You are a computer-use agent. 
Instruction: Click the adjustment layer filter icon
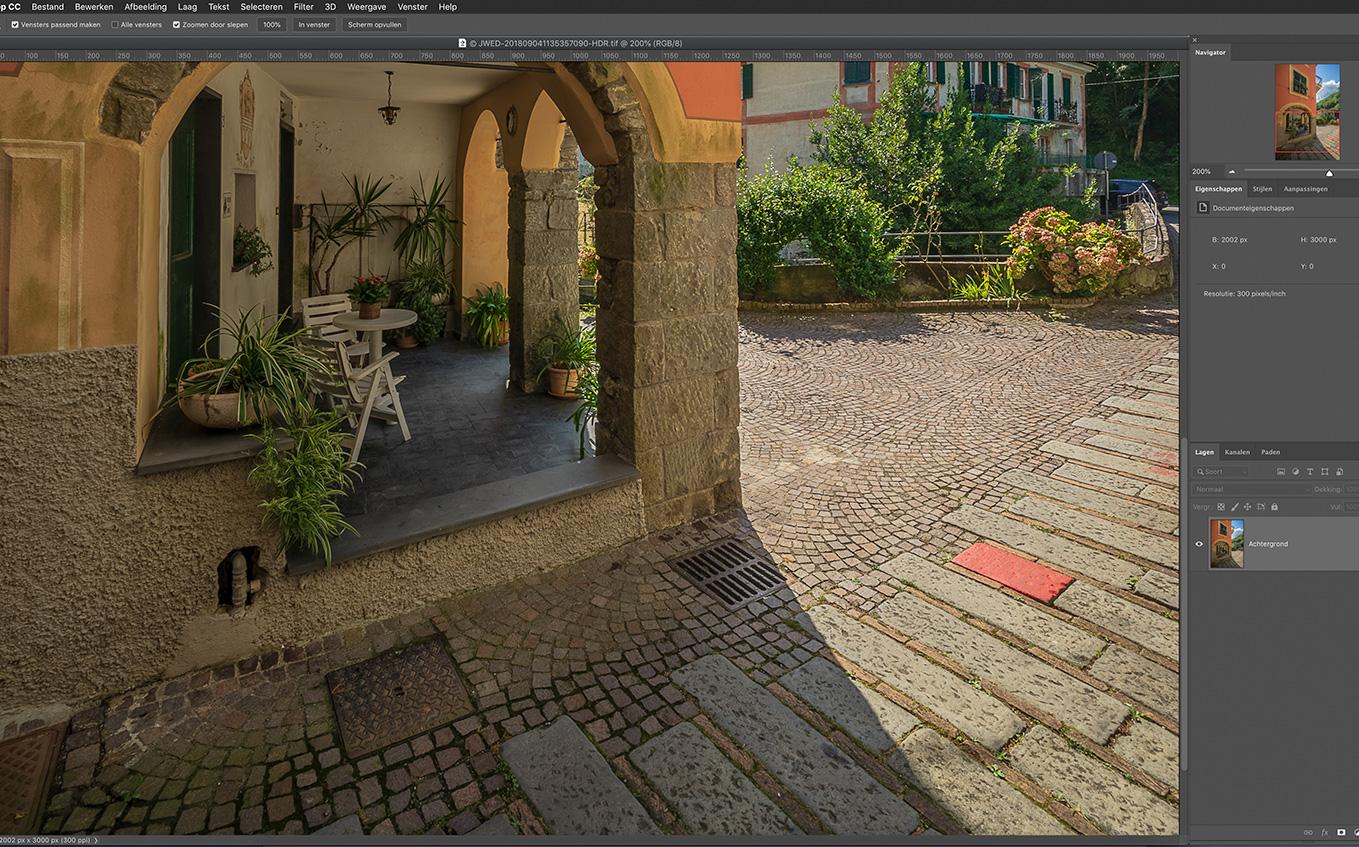point(1295,472)
